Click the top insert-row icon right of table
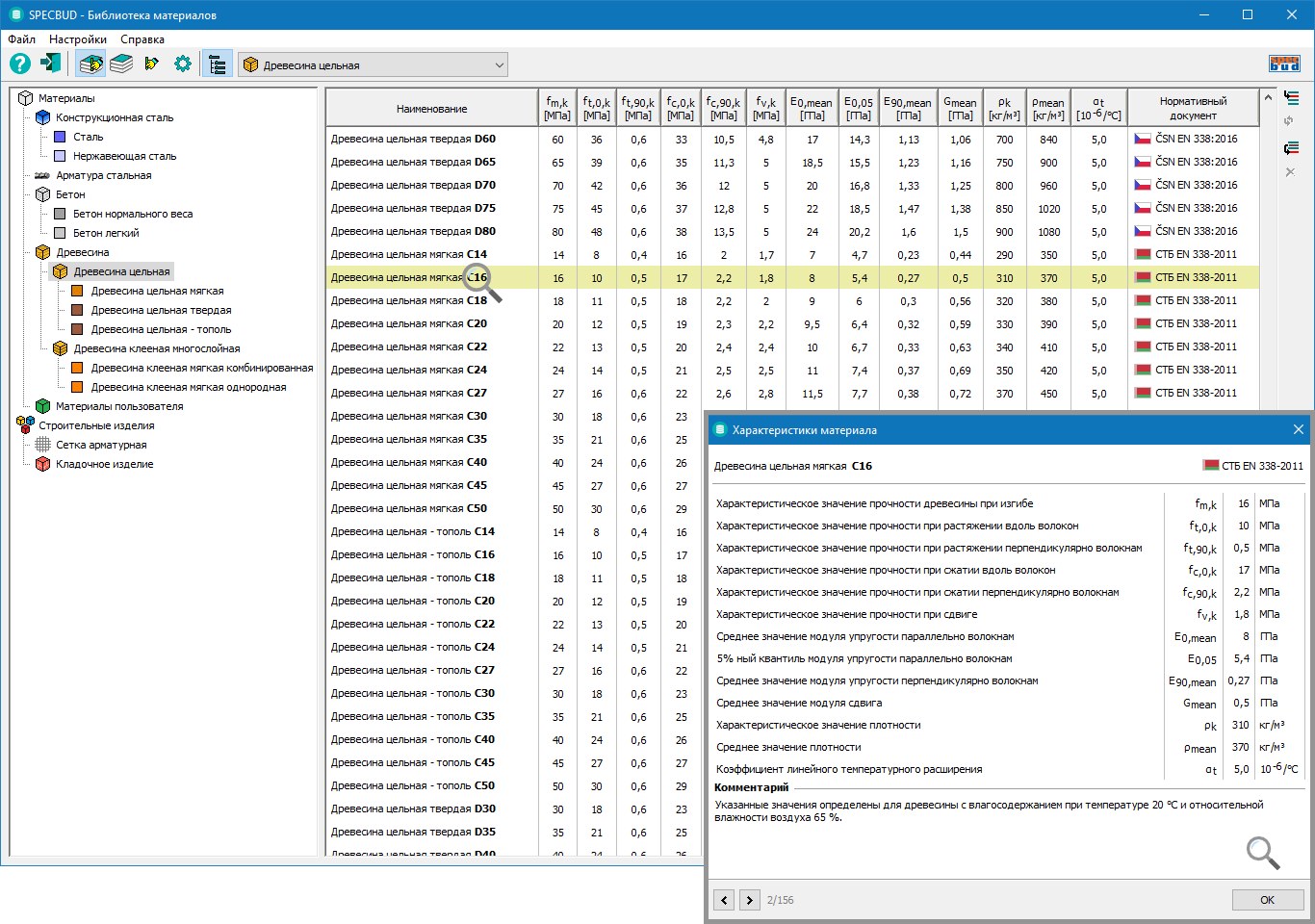Viewport: 1315px width, 924px height. click(x=1291, y=98)
